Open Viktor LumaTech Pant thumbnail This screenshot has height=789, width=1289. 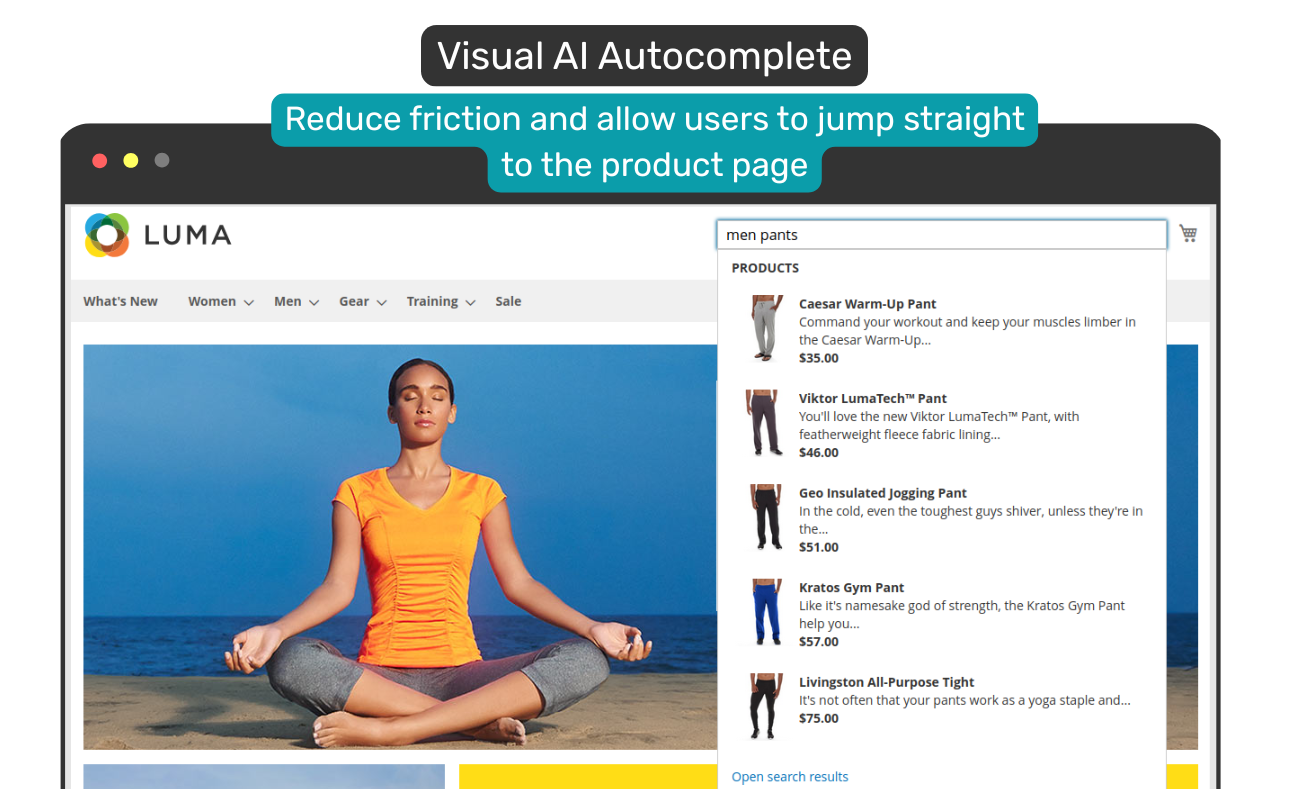click(x=763, y=423)
